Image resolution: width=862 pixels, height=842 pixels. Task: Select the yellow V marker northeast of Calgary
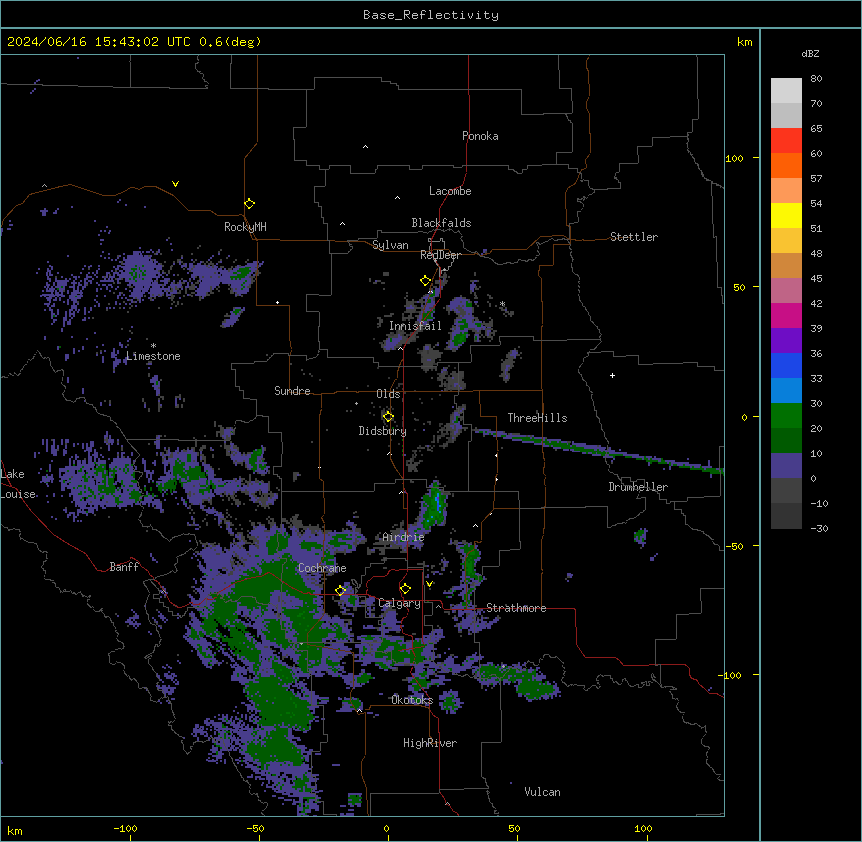pyautogui.click(x=429, y=584)
